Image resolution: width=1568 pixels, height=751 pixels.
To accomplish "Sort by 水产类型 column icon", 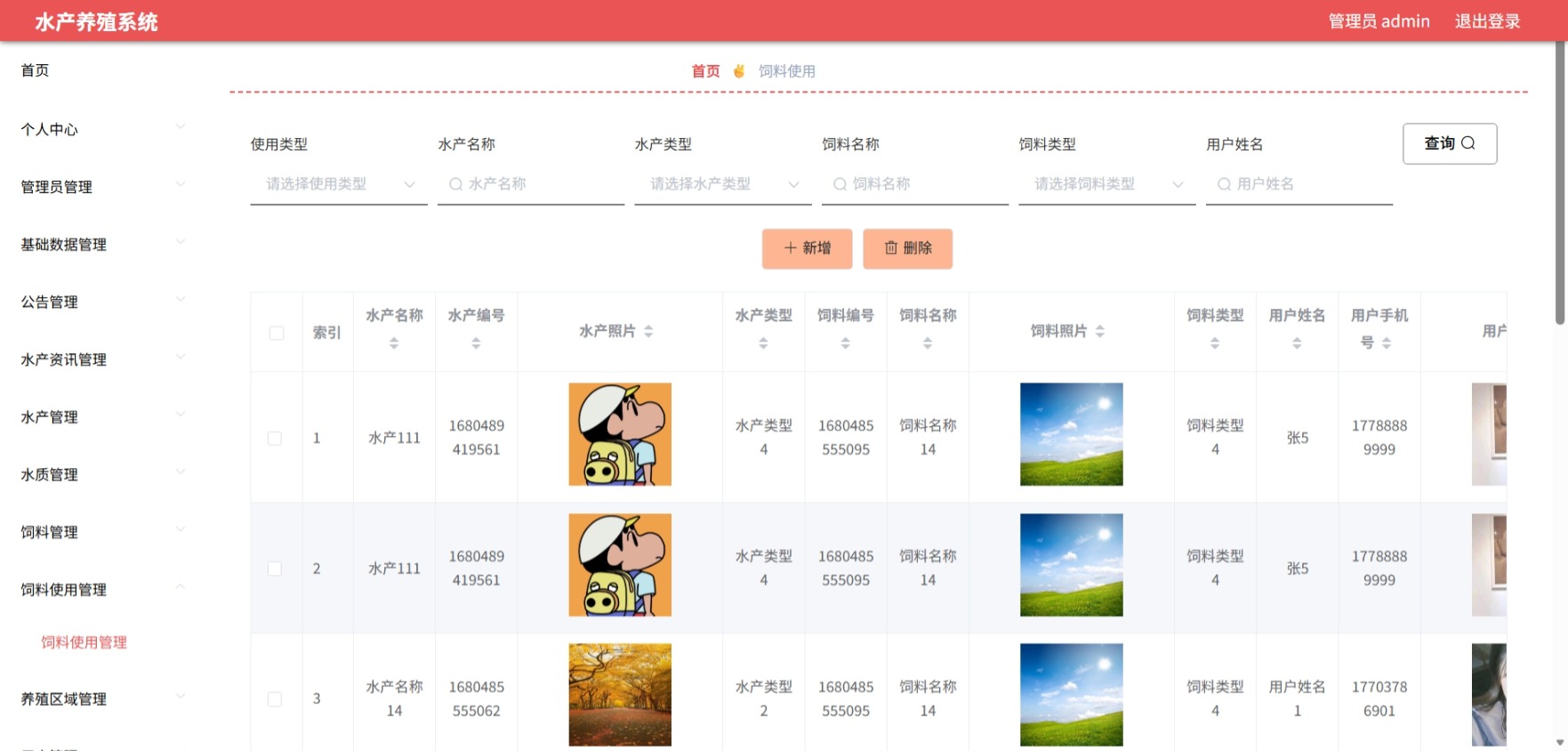I will [763, 343].
